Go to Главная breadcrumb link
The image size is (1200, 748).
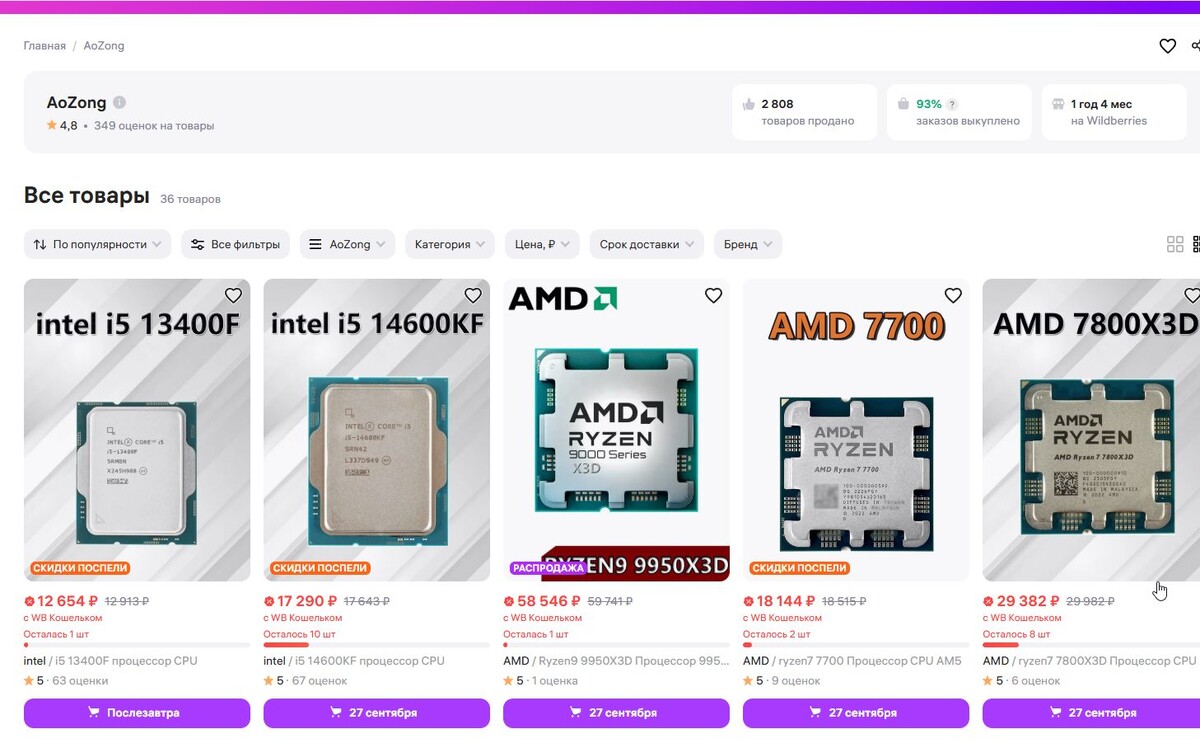tap(45, 46)
